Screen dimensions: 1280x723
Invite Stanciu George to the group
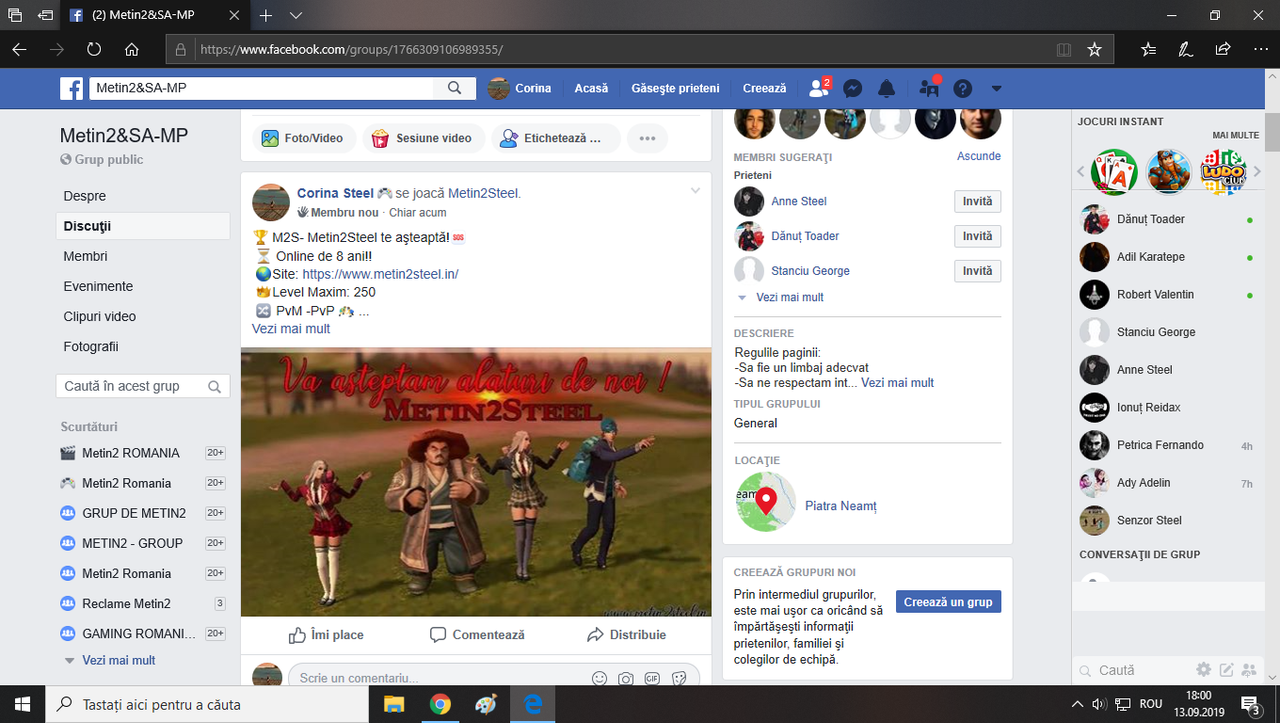tap(977, 271)
